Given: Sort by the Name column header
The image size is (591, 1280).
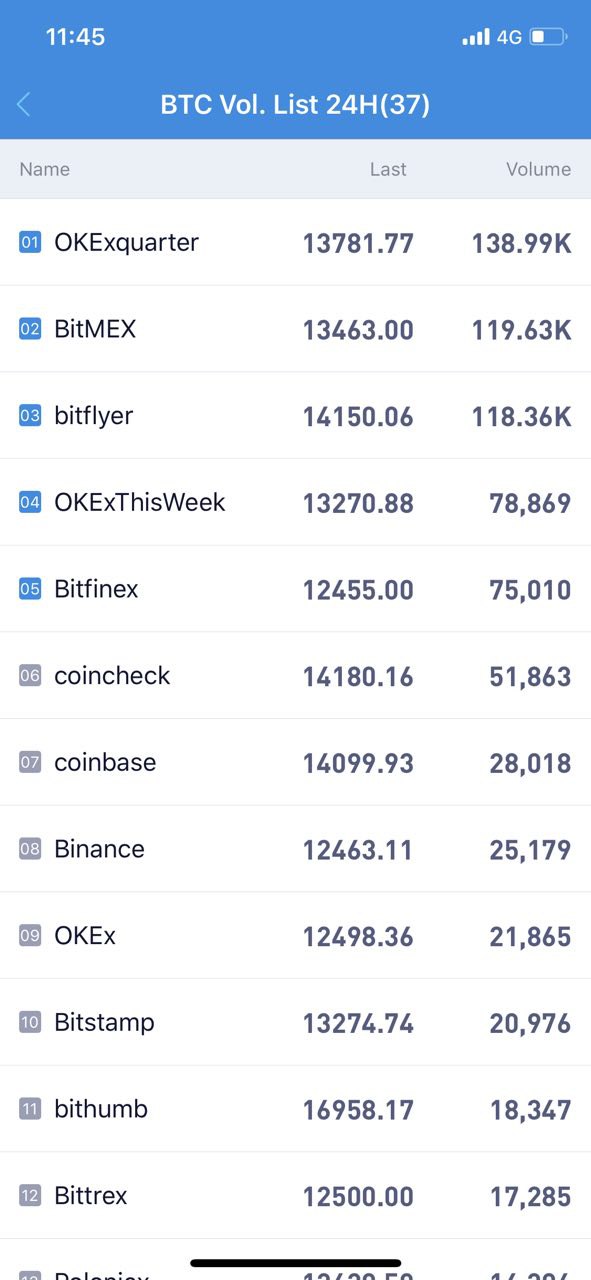Looking at the screenshot, I should [x=45, y=169].
